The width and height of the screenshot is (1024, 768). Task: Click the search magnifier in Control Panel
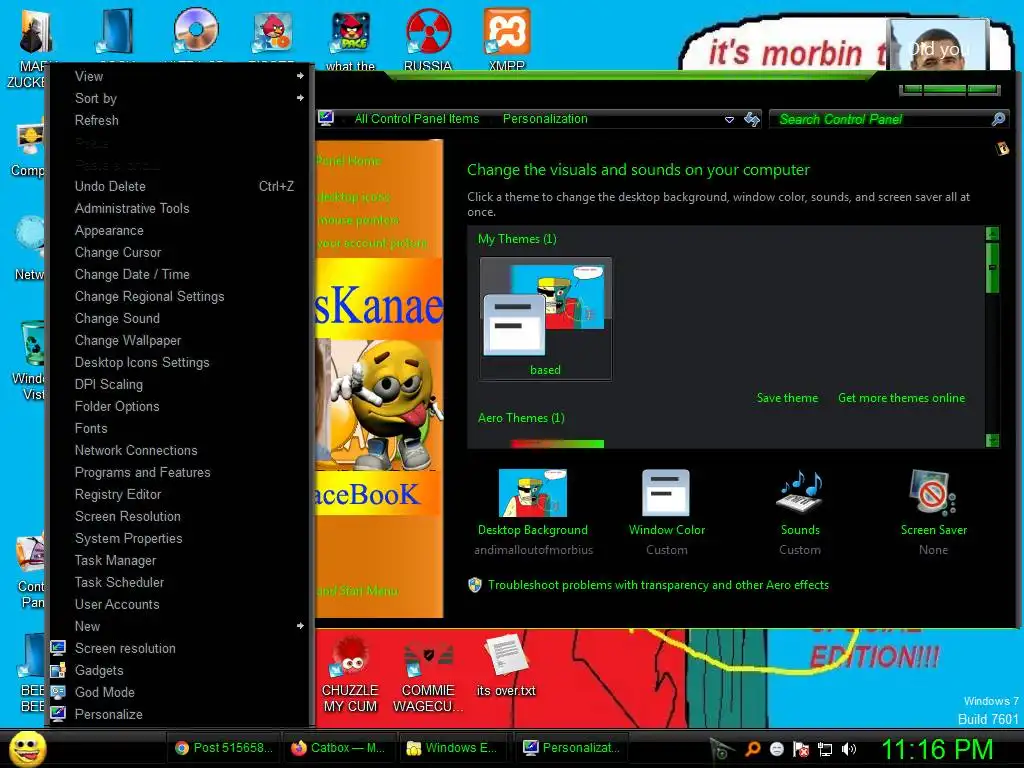tap(999, 119)
